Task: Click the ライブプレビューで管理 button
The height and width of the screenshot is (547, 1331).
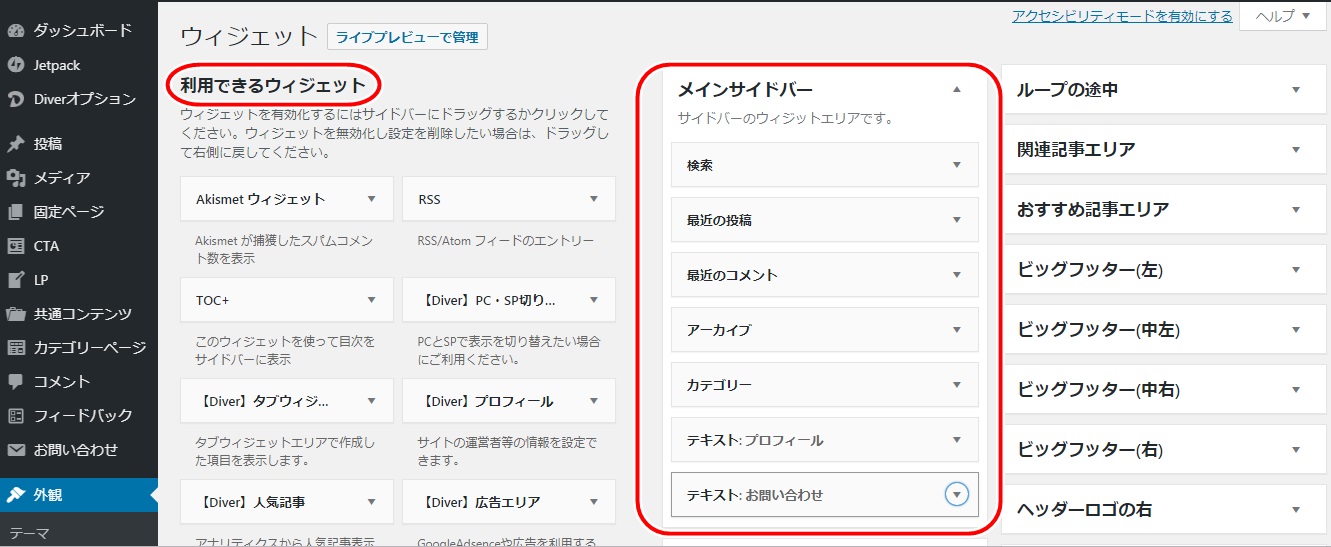Action: 407,38
